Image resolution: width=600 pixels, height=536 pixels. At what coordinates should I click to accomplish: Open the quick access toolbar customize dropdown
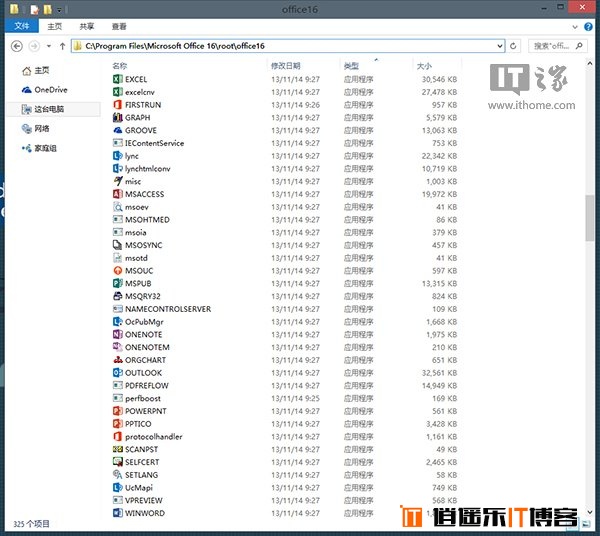[60, 9]
